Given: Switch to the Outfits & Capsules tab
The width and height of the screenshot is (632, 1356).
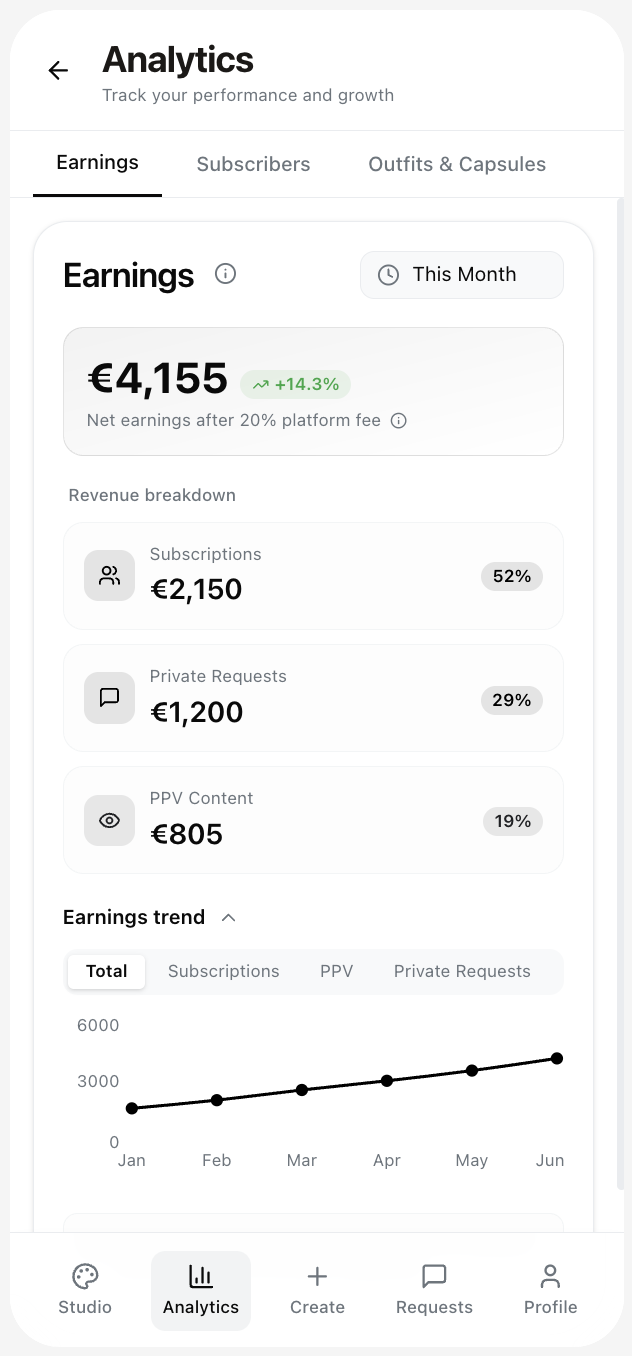Looking at the screenshot, I should point(457,164).
